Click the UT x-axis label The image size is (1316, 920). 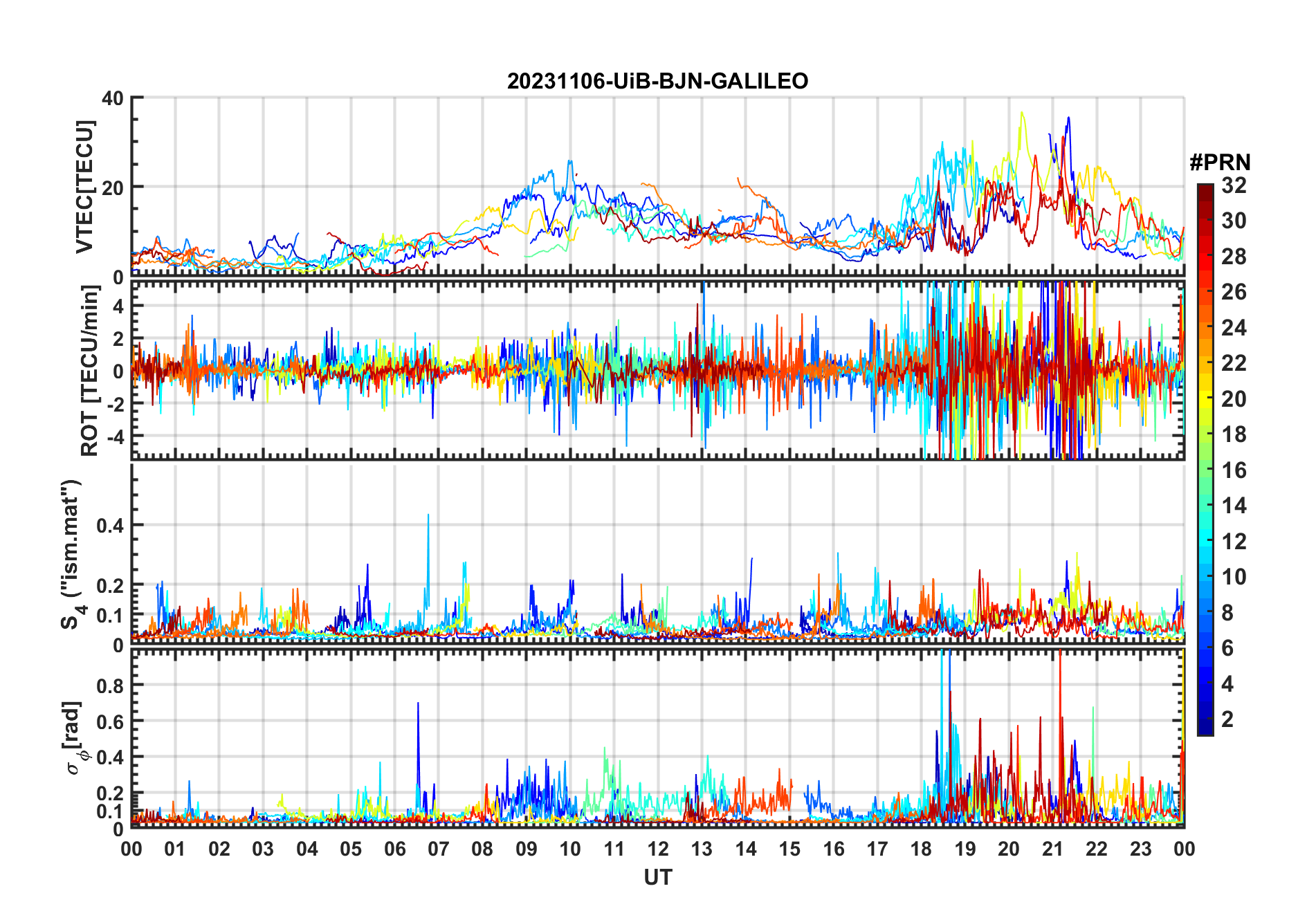pos(657,878)
